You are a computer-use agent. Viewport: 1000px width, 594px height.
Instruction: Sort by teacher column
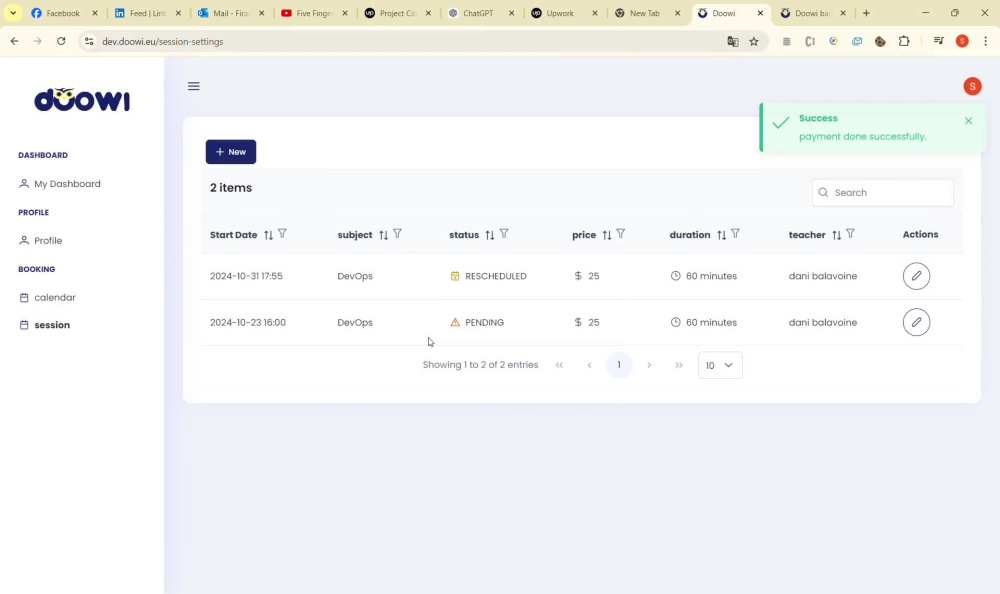pyautogui.click(x=837, y=235)
